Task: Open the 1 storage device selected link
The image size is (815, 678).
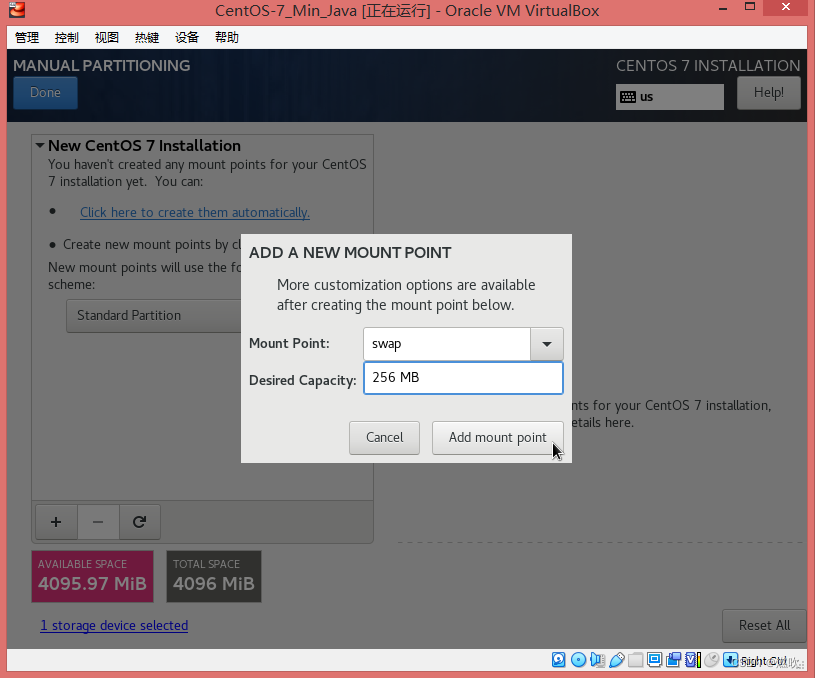Action: 114,625
